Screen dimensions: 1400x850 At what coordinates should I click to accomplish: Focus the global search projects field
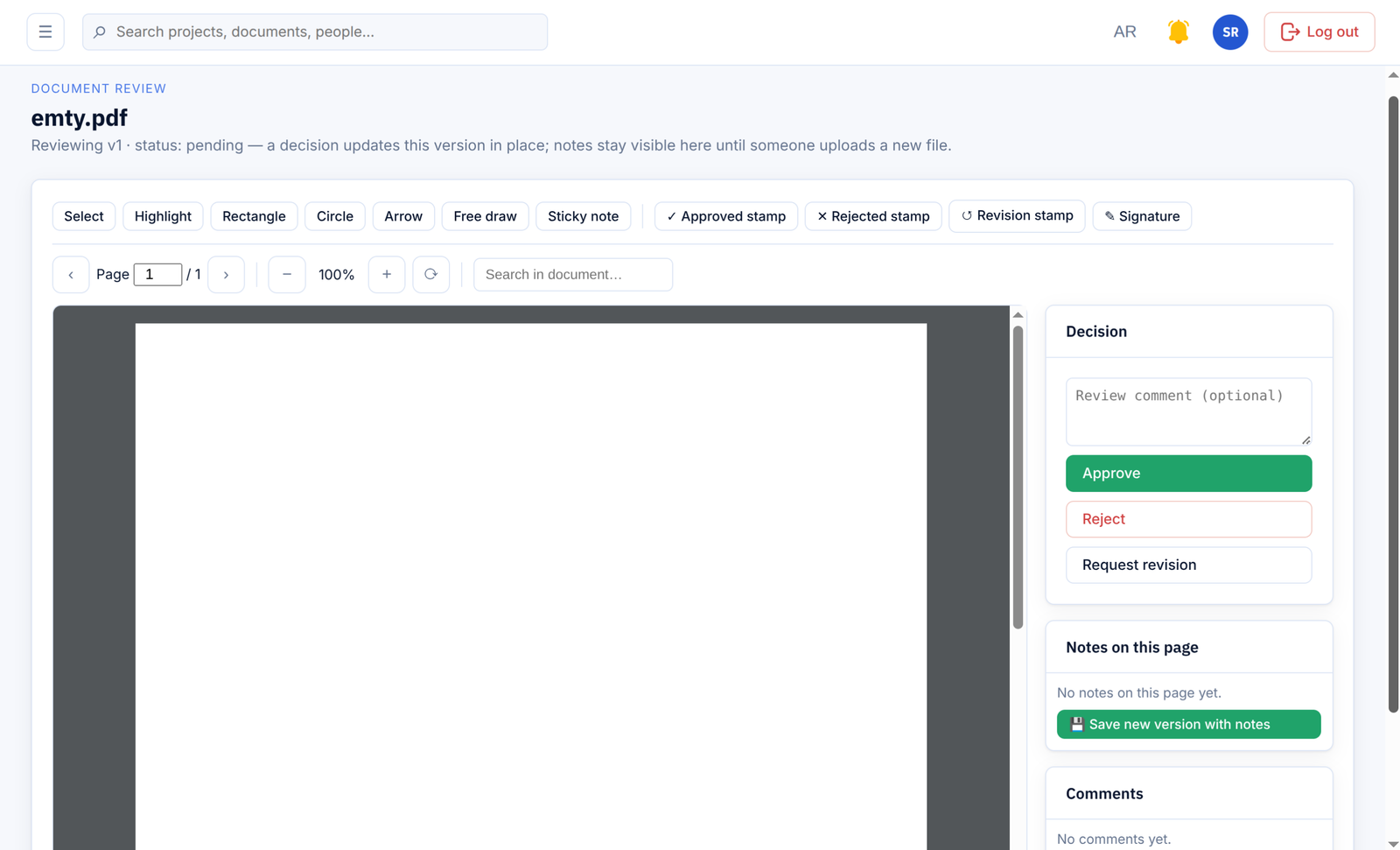(x=315, y=32)
